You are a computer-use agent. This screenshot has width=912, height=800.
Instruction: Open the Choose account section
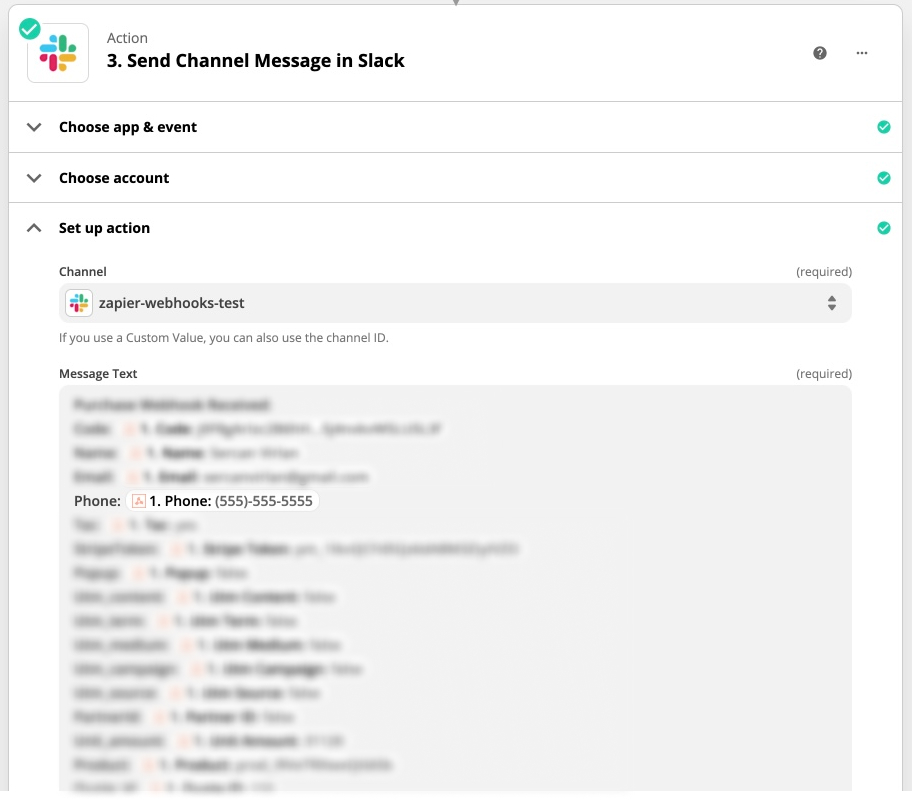[x=114, y=178]
